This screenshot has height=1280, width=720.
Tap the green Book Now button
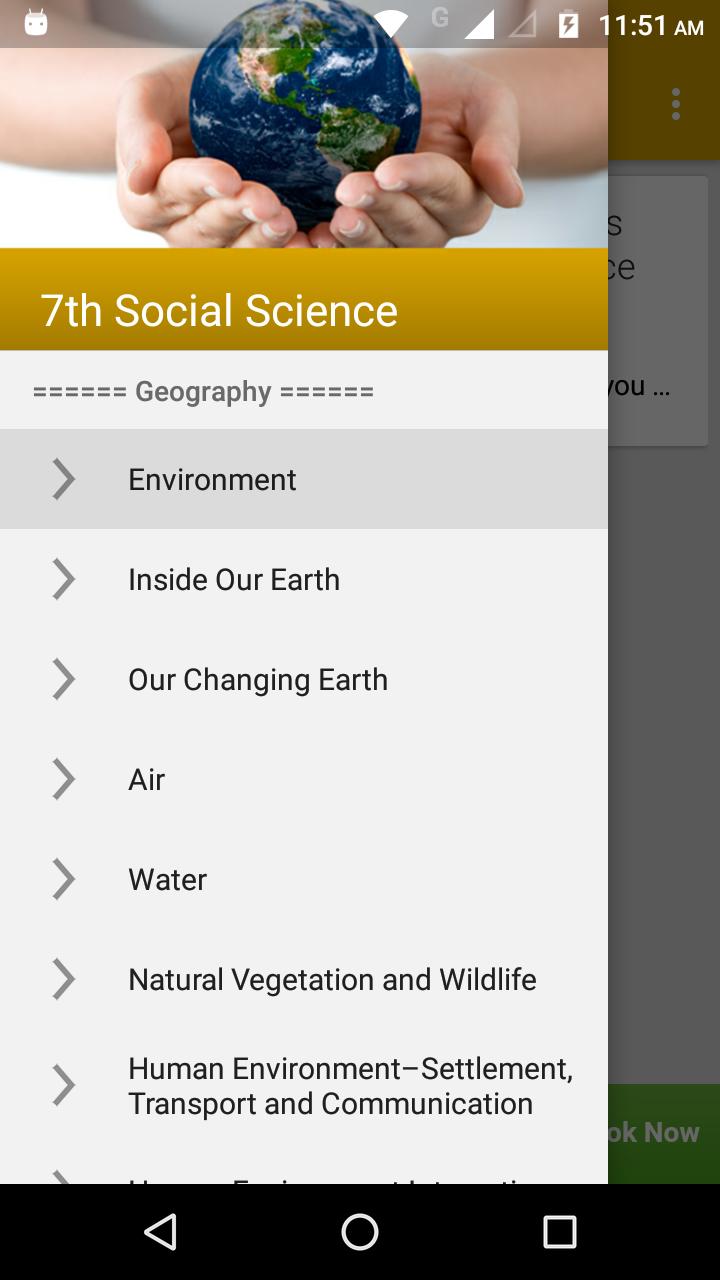click(x=664, y=1133)
